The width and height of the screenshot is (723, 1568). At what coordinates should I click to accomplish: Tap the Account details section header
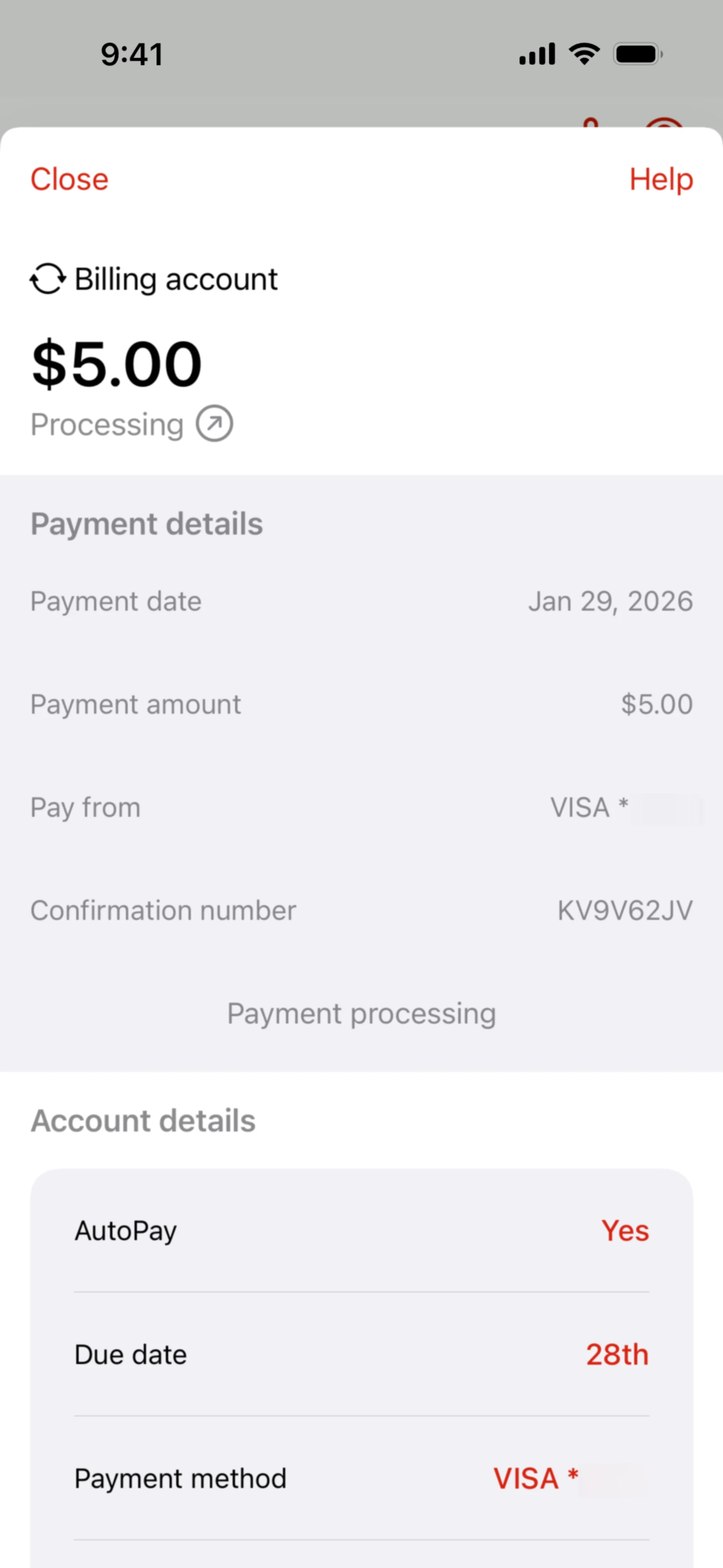(x=143, y=1120)
